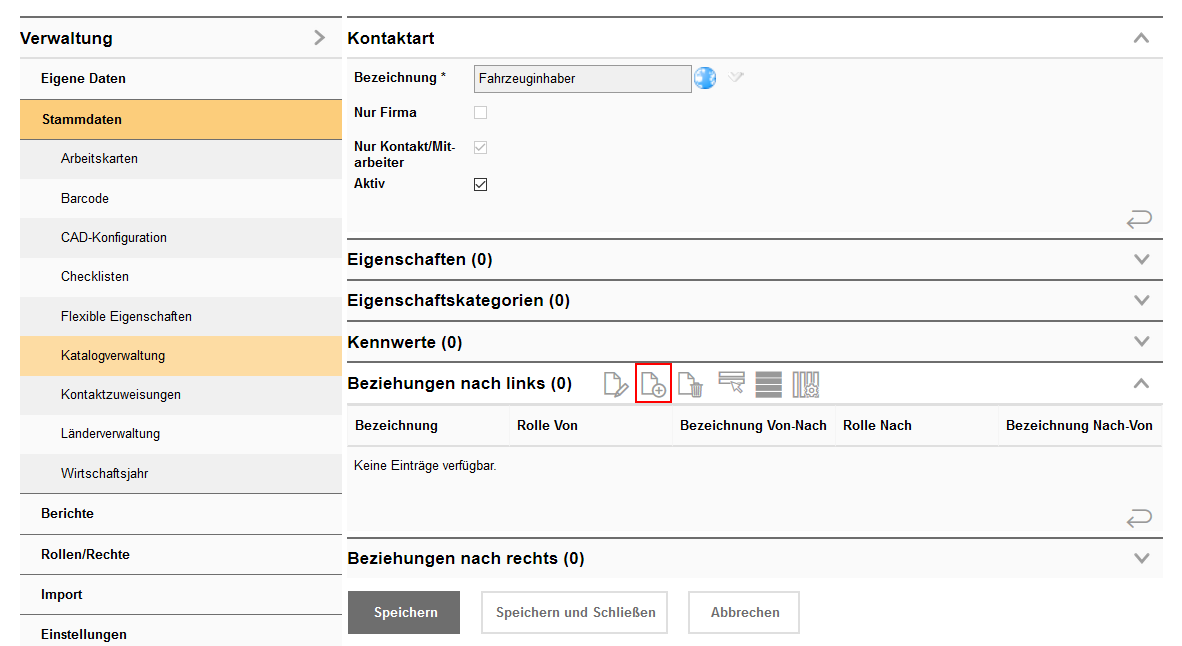Screen dimensions: 1182x646
Task: Open the column settings gear icon
Action: pyautogui.click(x=806, y=384)
